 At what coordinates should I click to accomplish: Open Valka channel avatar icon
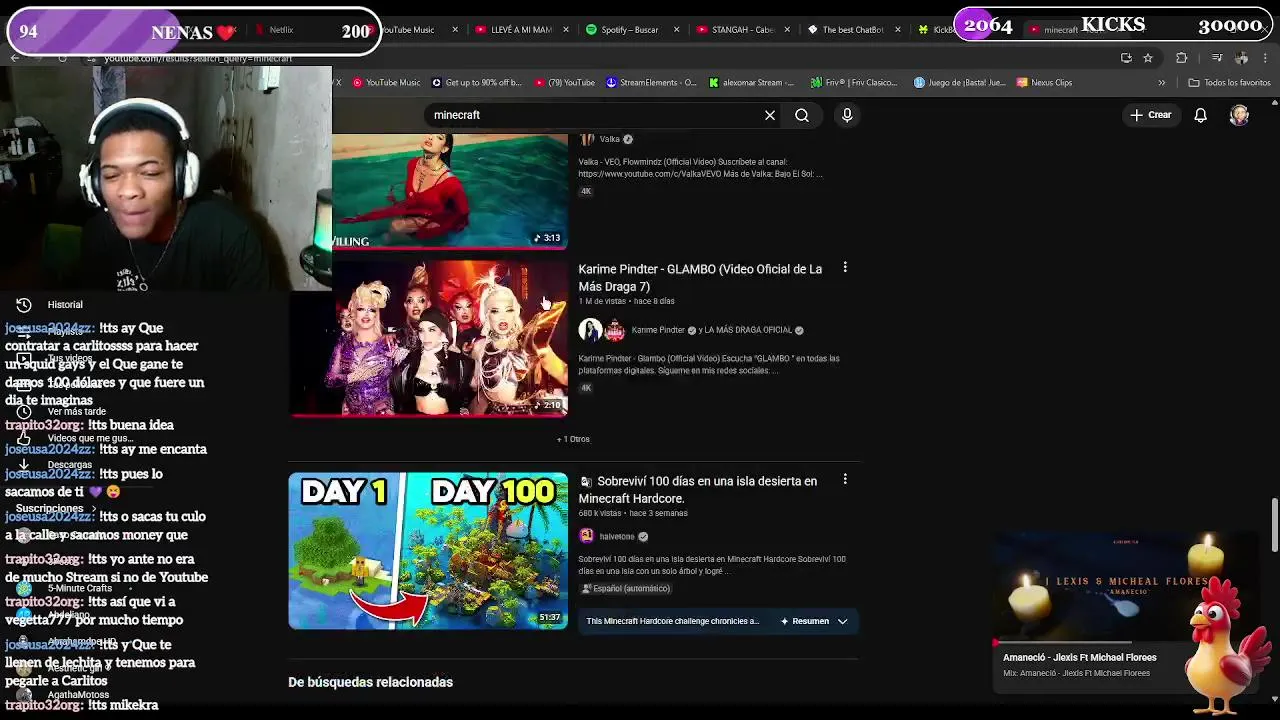click(587, 139)
